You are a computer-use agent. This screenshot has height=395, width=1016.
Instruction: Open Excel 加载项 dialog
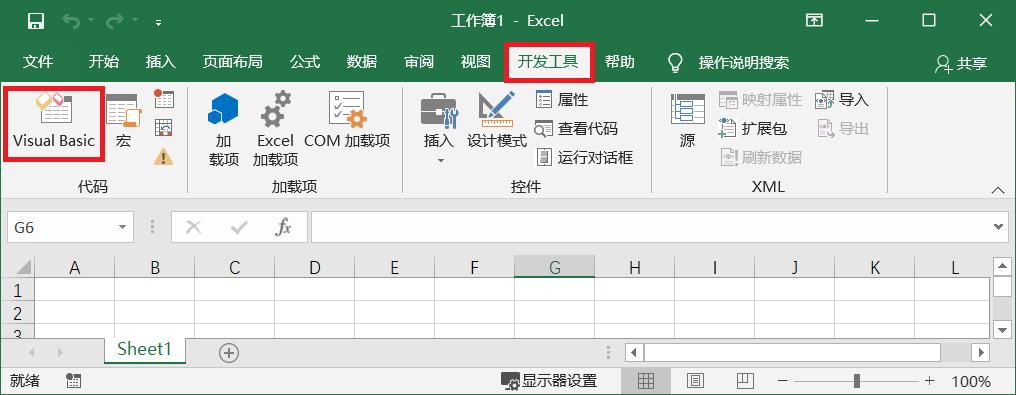coord(275,130)
